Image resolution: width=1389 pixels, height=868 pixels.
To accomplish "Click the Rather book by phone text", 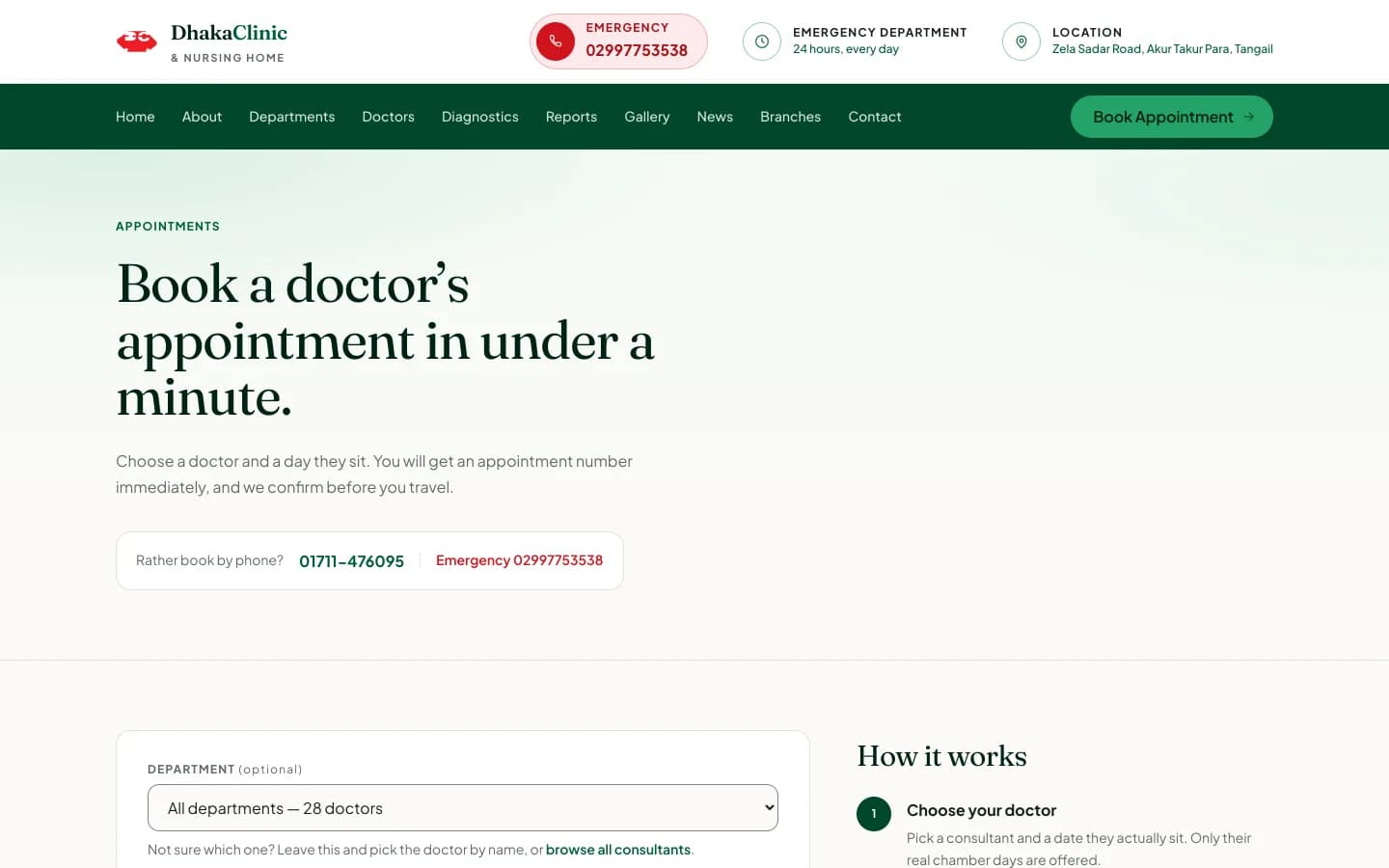I will point(209,560).
